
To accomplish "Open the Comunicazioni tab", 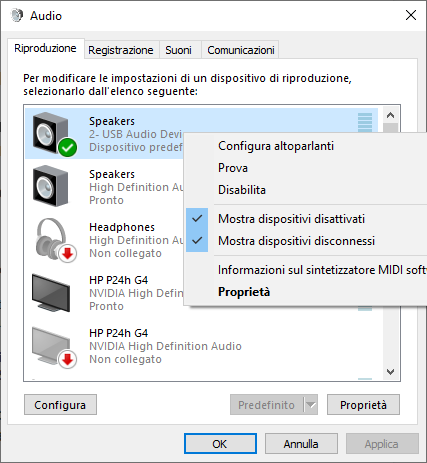I will (x=241, y=50).
